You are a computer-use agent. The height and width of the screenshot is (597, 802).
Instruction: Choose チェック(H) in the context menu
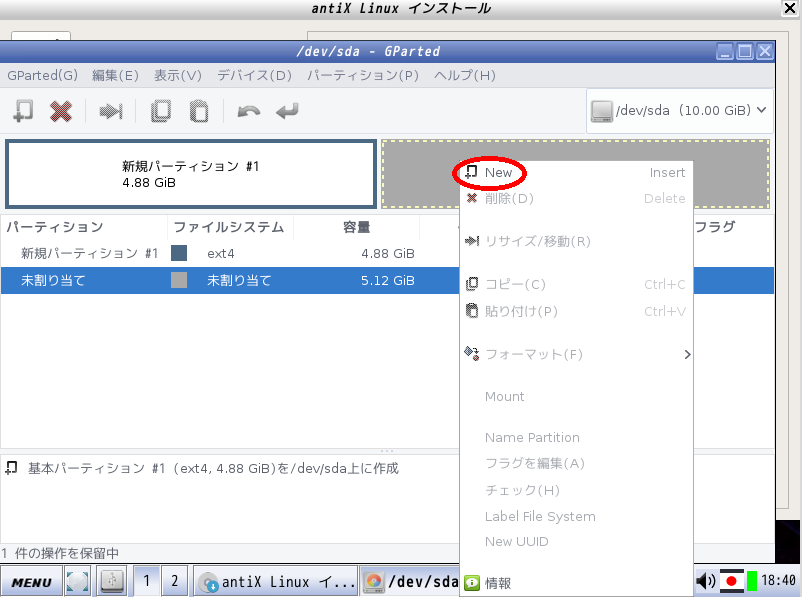576,490
